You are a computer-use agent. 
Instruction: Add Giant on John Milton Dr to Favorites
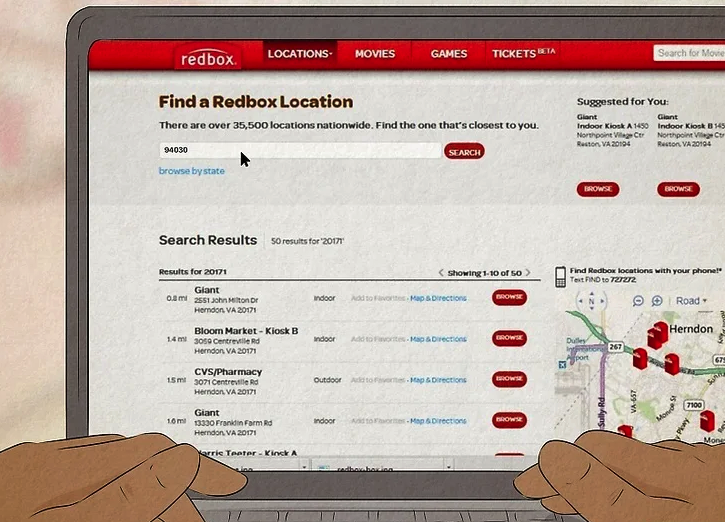tap(378, 298)
